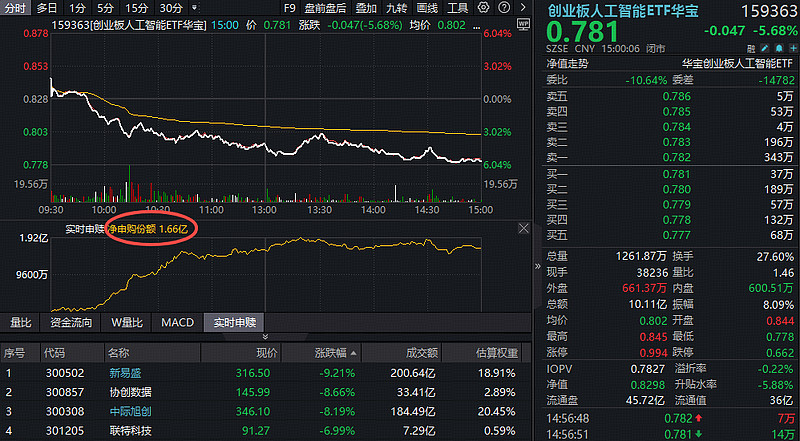Collapse the right quote panel arrow

537,266
